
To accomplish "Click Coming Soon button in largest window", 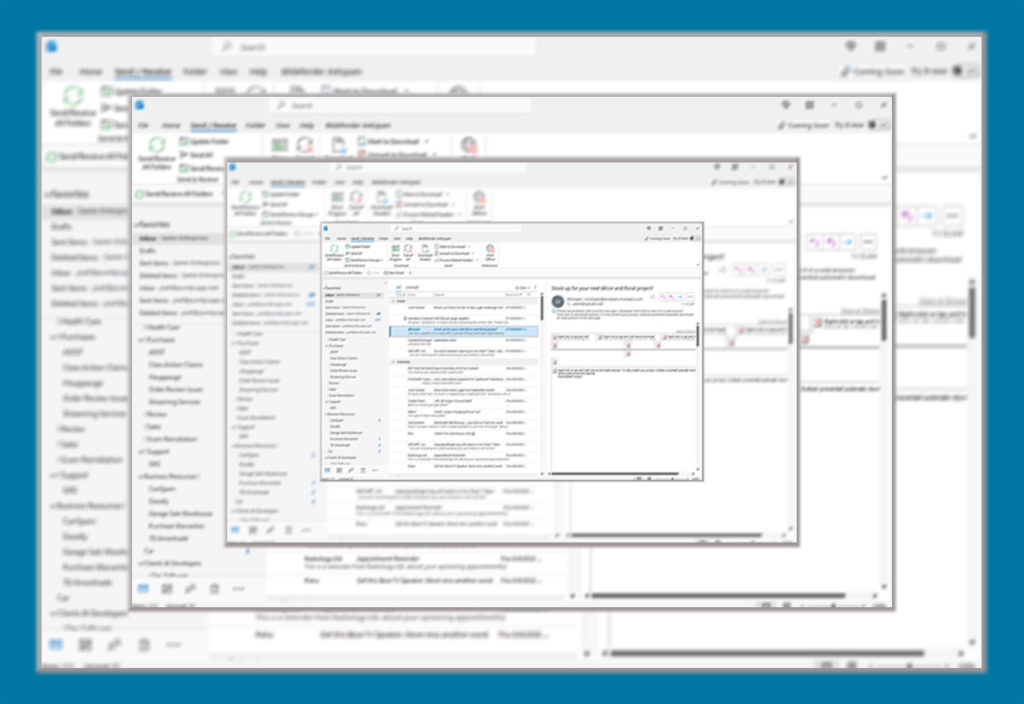I will coord(872,71).
